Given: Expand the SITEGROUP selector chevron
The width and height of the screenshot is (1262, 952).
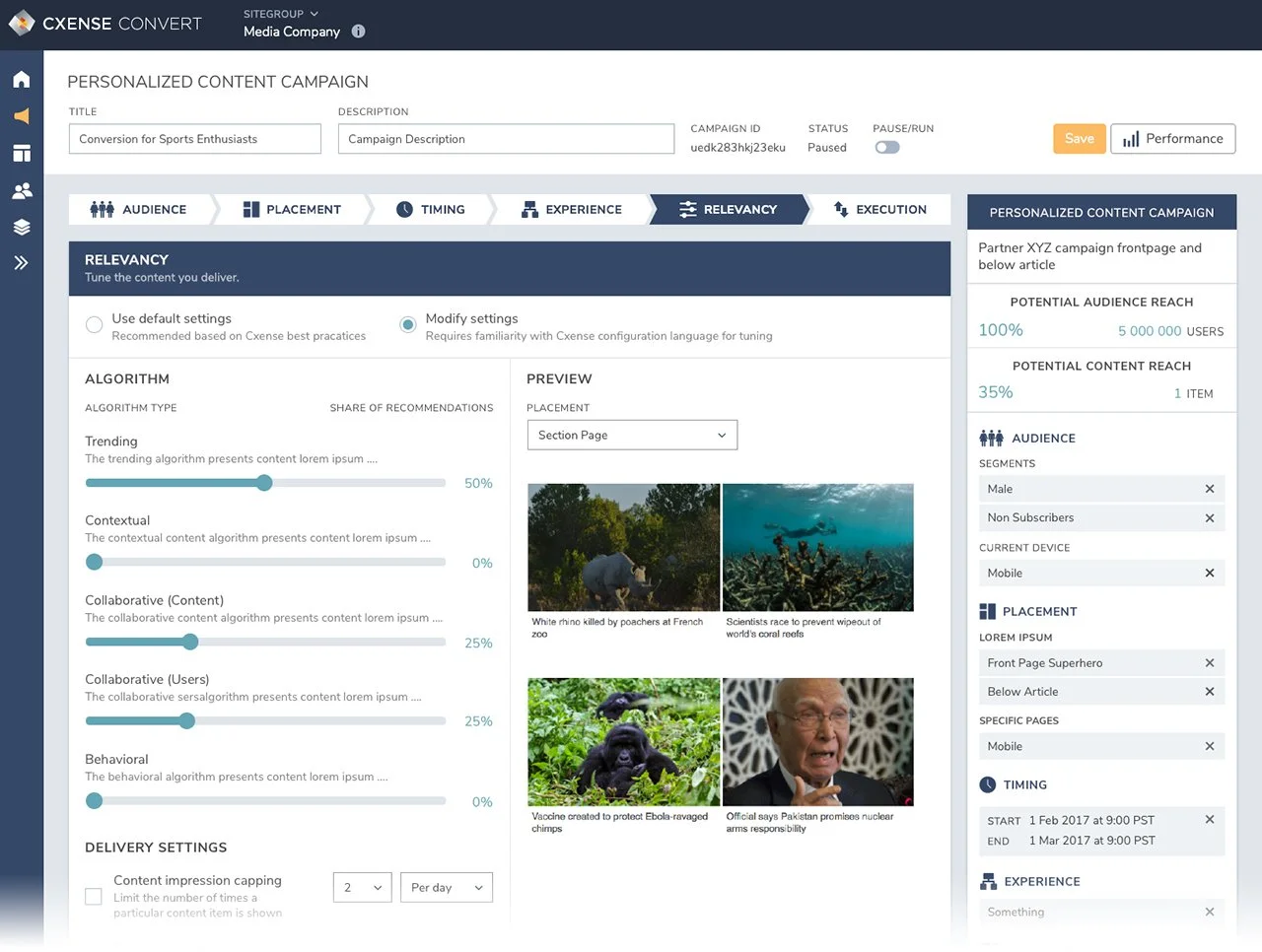Looking at the screenshot, I should pos(313,14).
